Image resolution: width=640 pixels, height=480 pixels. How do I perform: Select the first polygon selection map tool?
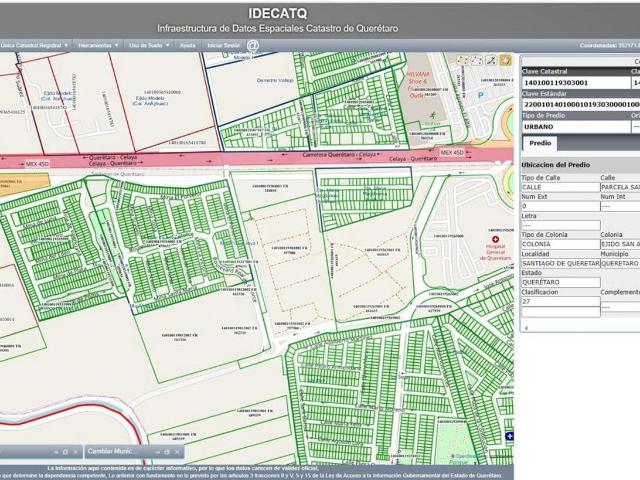pyautogui.click(x=462, y=60)
